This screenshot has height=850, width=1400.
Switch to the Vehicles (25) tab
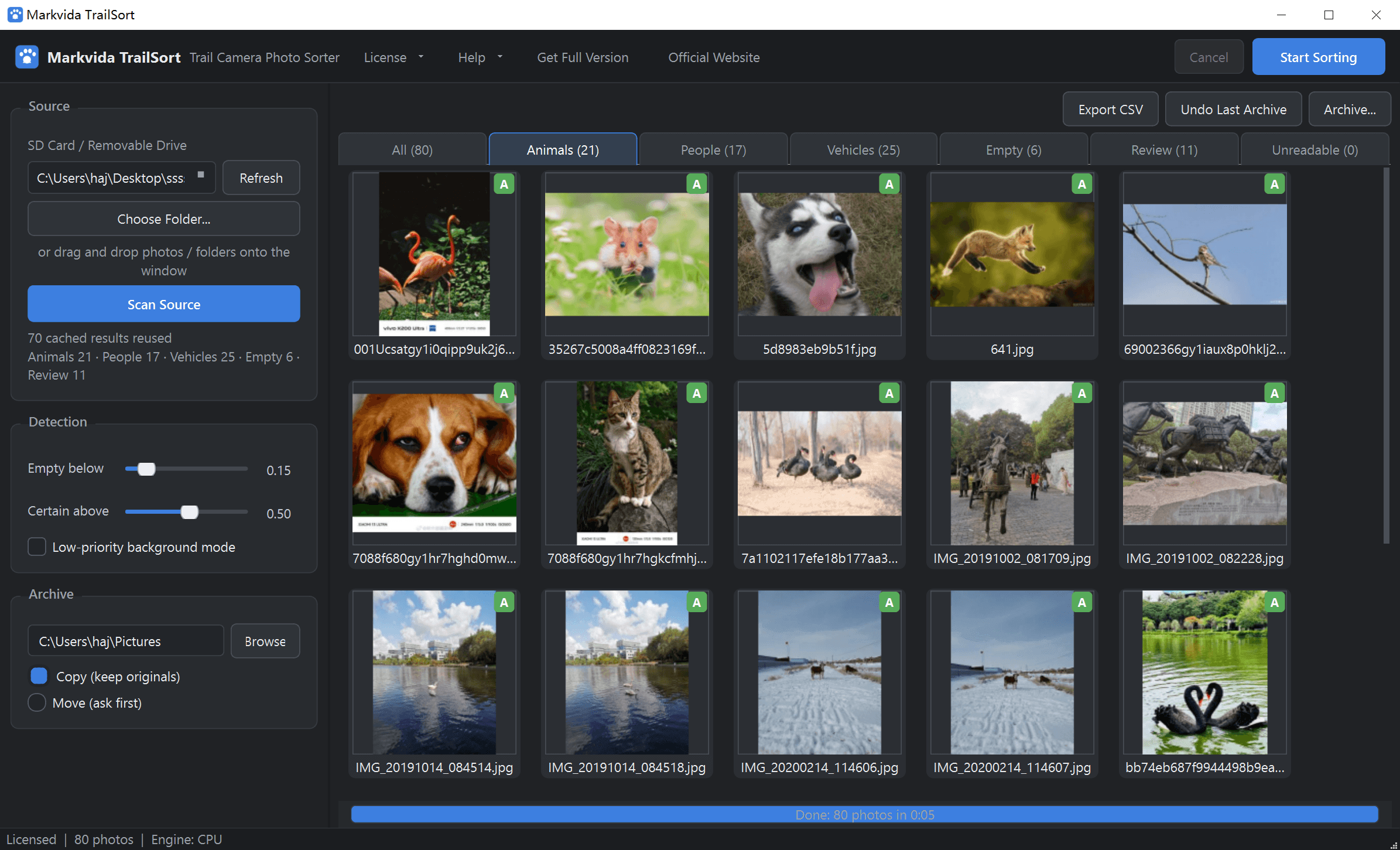click(x=863, y=150)
